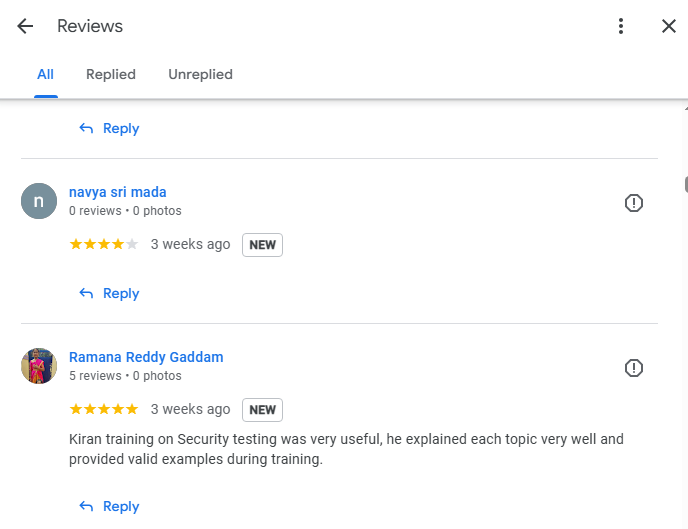Screen dimensions: 688x529
Task: Switch to the All tab
Action: tap(46, 75)
